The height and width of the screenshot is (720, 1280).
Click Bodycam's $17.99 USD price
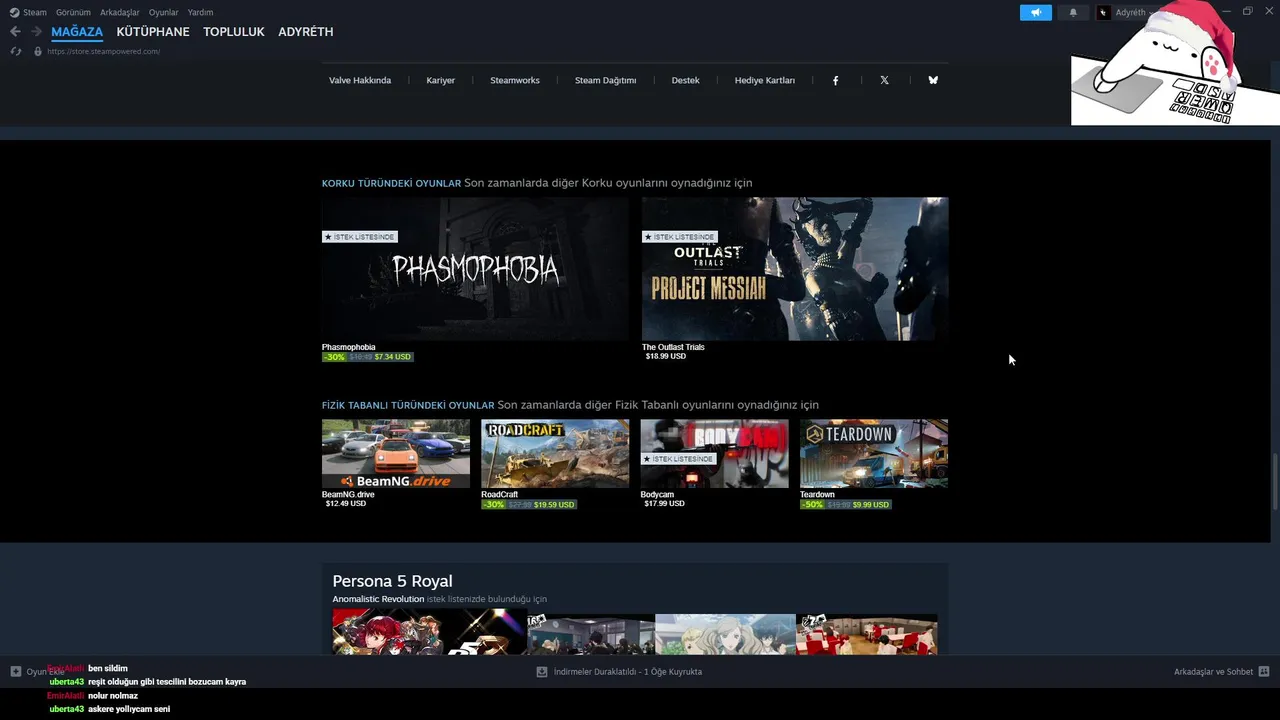click(x=665, y=503)
